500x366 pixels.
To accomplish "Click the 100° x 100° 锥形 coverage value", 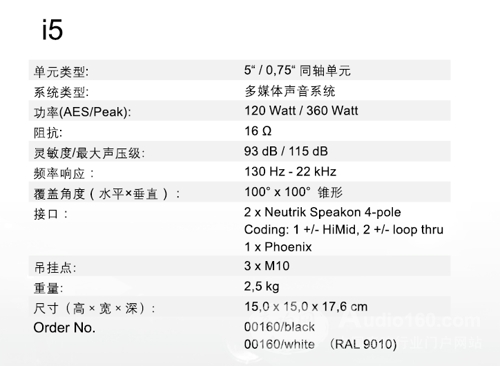I will pos(293,192).
